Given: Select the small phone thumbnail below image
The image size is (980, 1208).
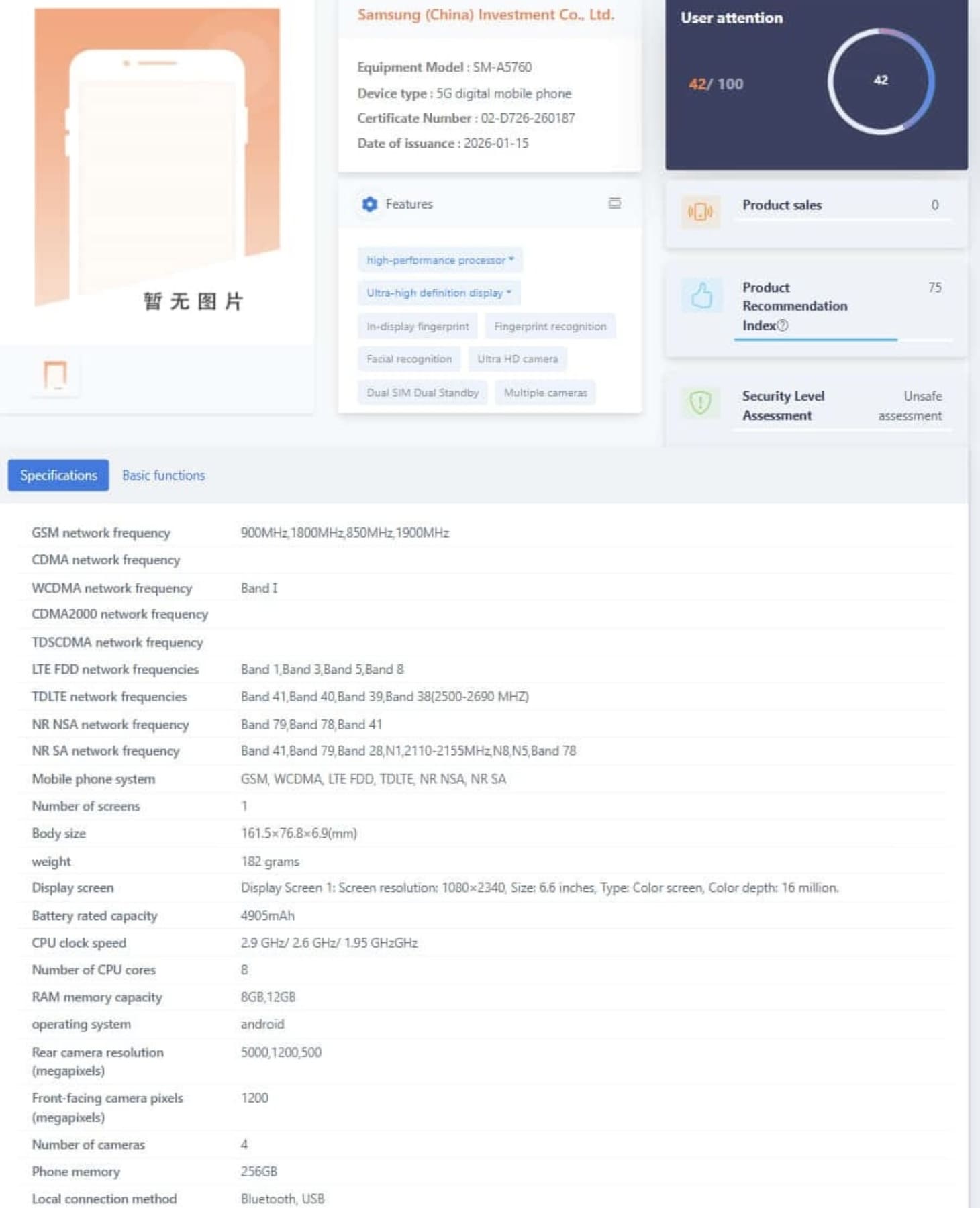Looking at the screenshot, I should click(55, 374).
